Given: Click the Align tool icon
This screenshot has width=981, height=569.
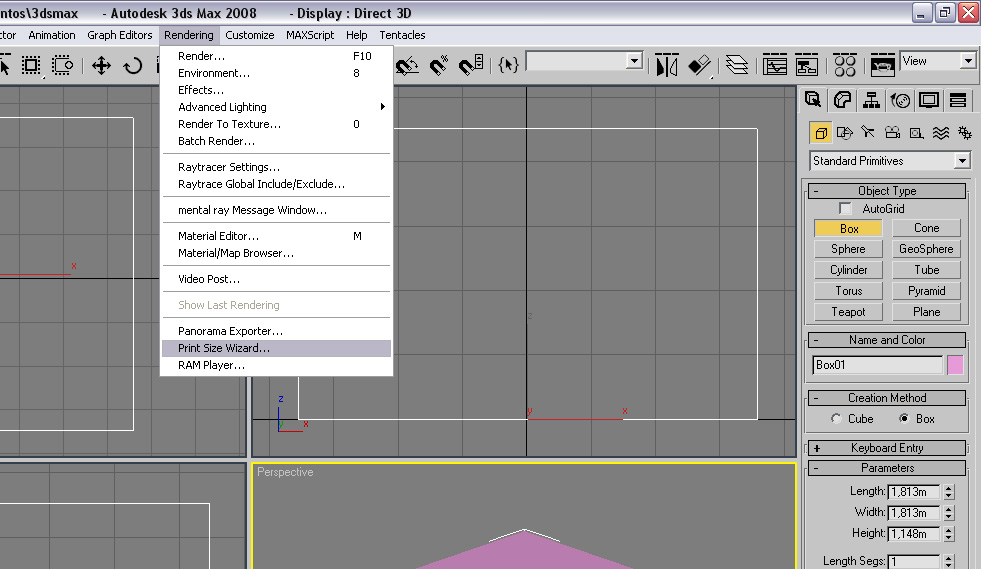Looking at the screenshot, I should [x=699, y=65].
